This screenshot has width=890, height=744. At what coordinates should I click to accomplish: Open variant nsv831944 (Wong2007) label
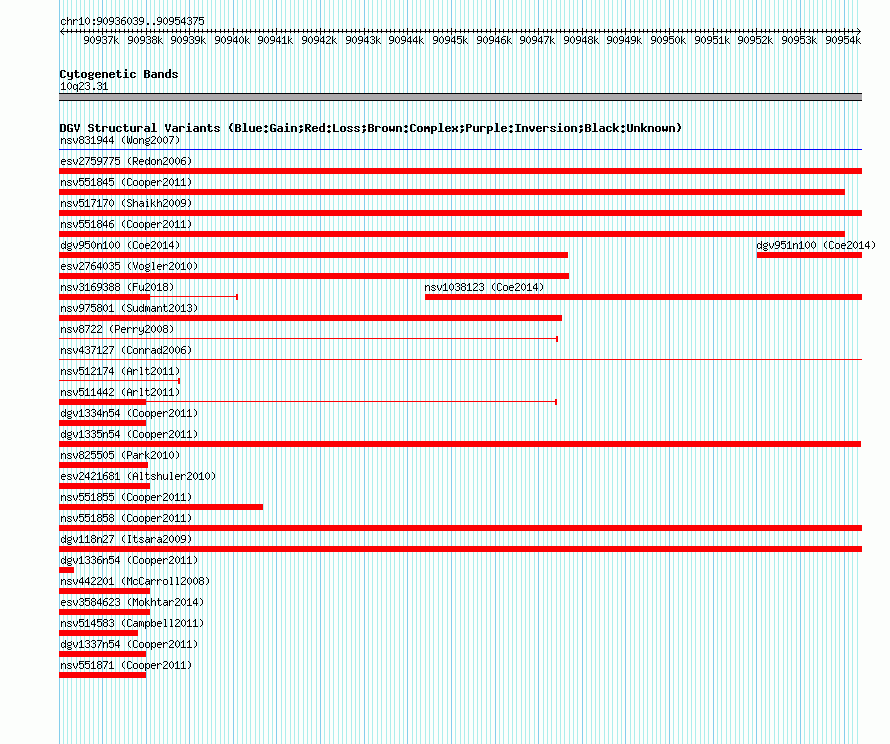point(120,140)
